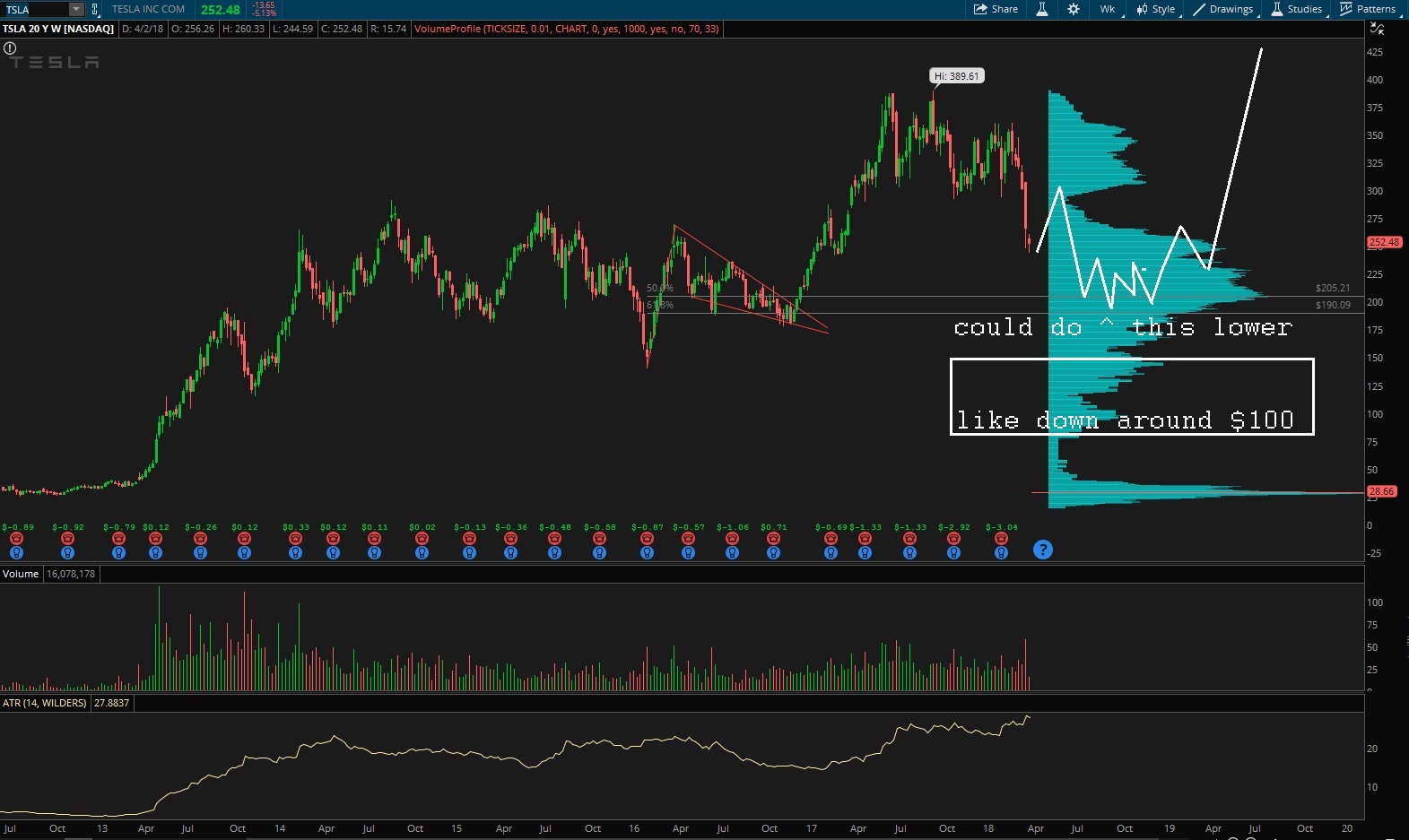Image resolution: width=1409 pixels, height=840 pixels.
Task: Click the green 252.48 last price
Action: click(221, 10)
